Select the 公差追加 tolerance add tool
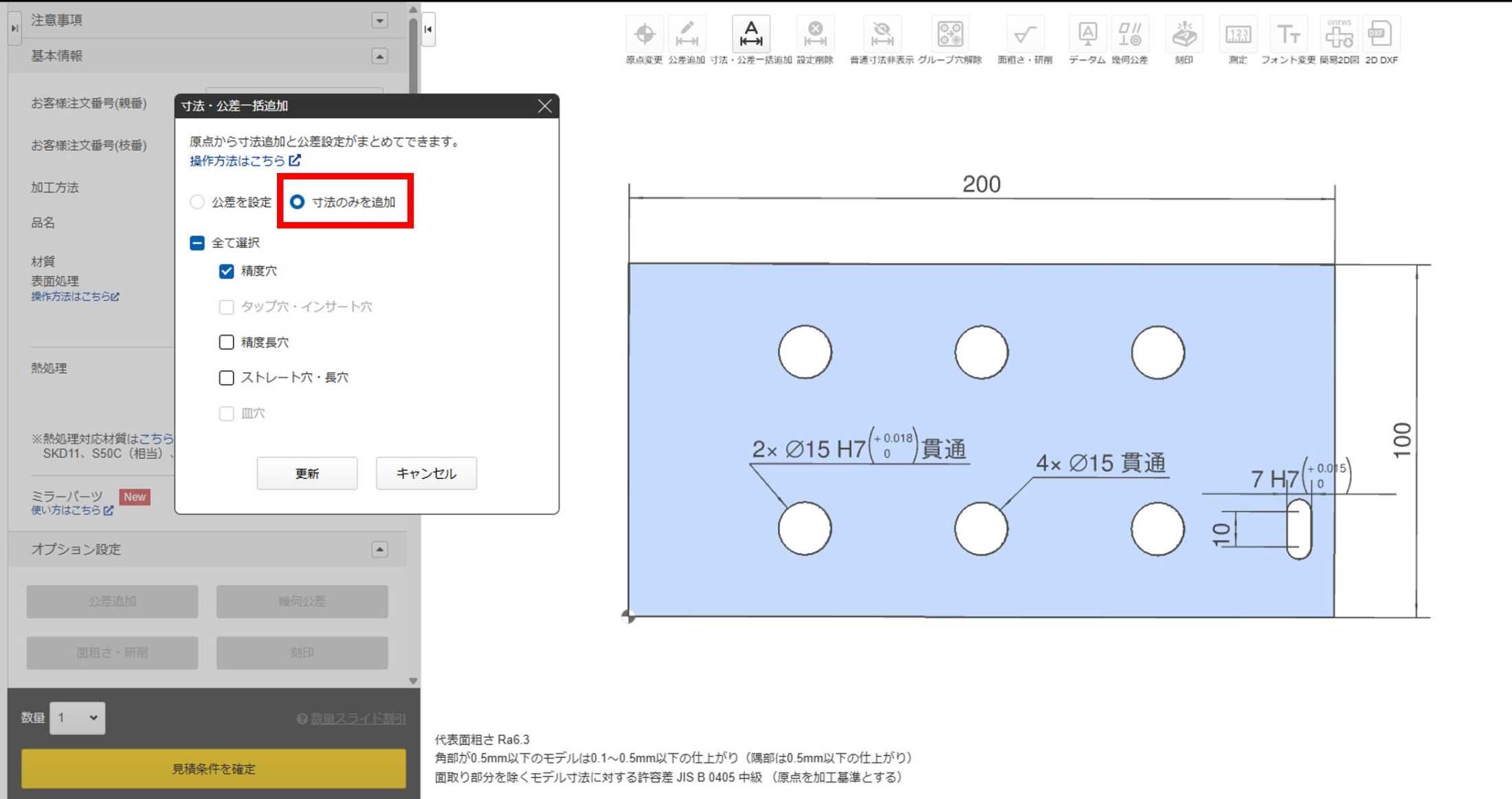 click(686, 34)
